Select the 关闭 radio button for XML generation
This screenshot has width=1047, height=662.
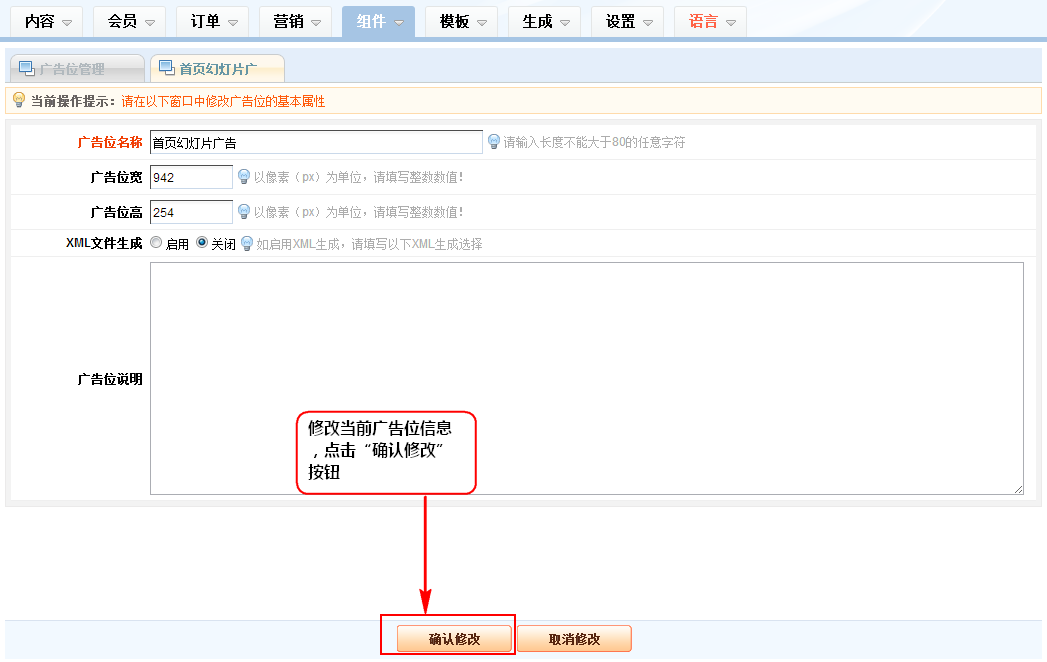pyautogui.click(x=202, y=242)
